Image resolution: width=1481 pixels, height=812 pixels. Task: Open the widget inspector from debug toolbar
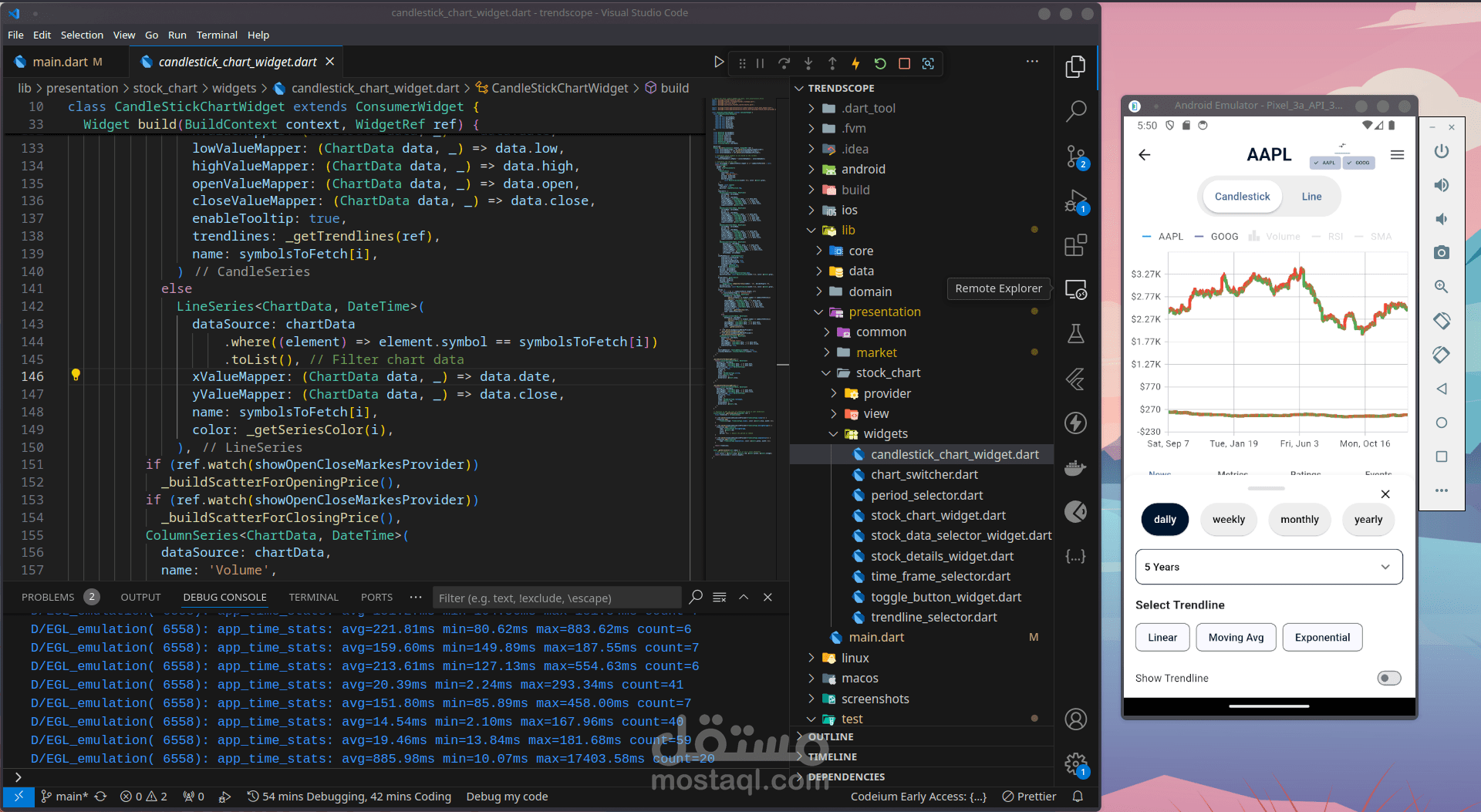coord(928,63)
